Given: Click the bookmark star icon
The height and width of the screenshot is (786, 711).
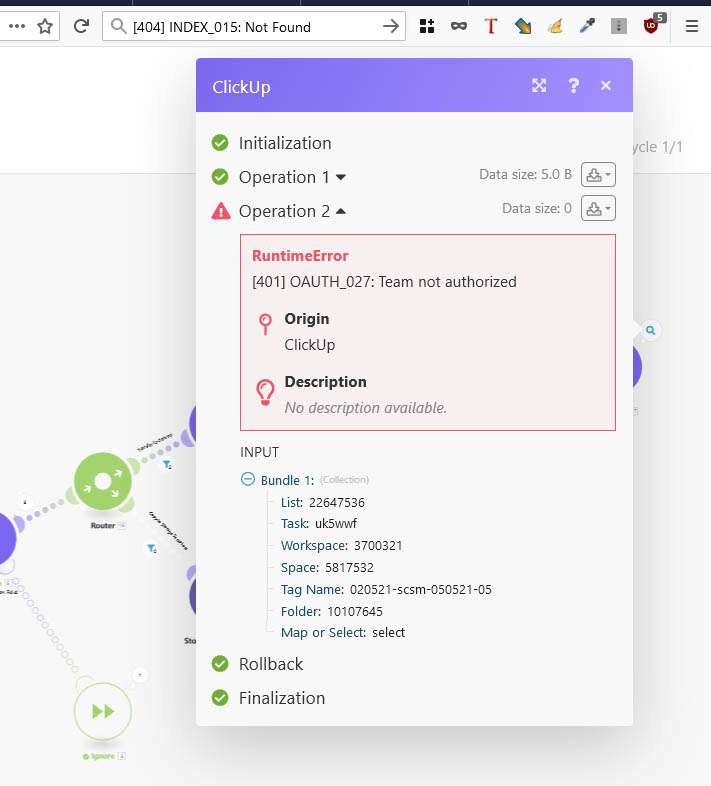Looking at the screenshot, I should click(x=45, y=26).
